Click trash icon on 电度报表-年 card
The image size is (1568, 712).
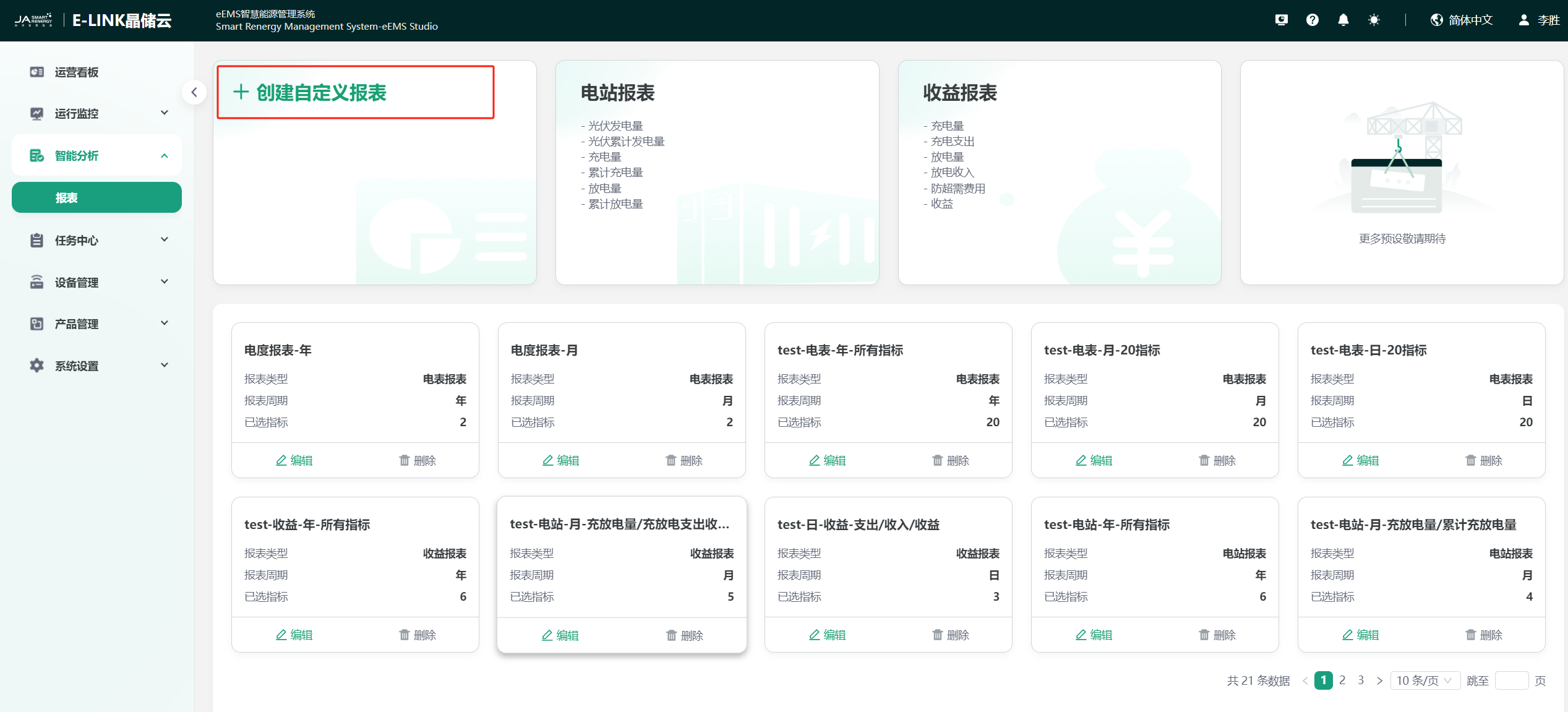pyautogui.click(x=405, y=460)
